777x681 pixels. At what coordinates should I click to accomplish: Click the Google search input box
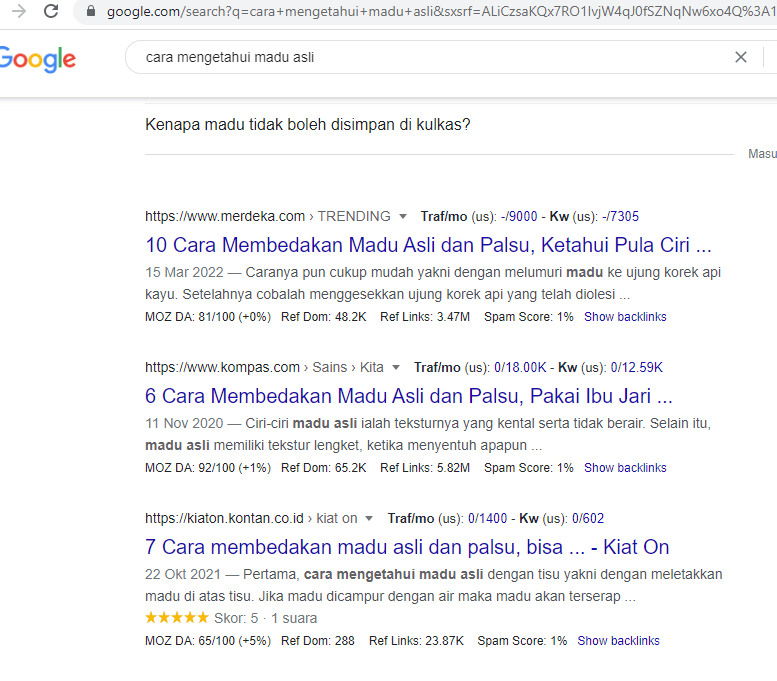[430, 57]
